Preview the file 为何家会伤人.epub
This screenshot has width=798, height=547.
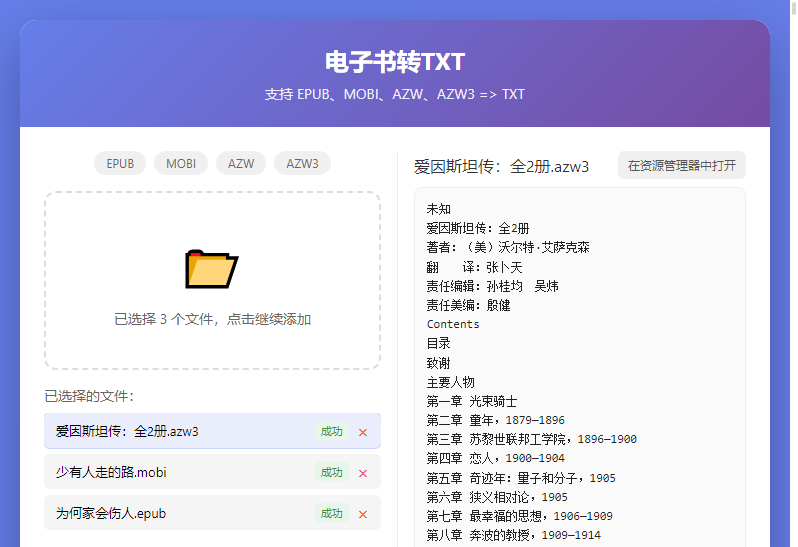[x=110, y=514]
